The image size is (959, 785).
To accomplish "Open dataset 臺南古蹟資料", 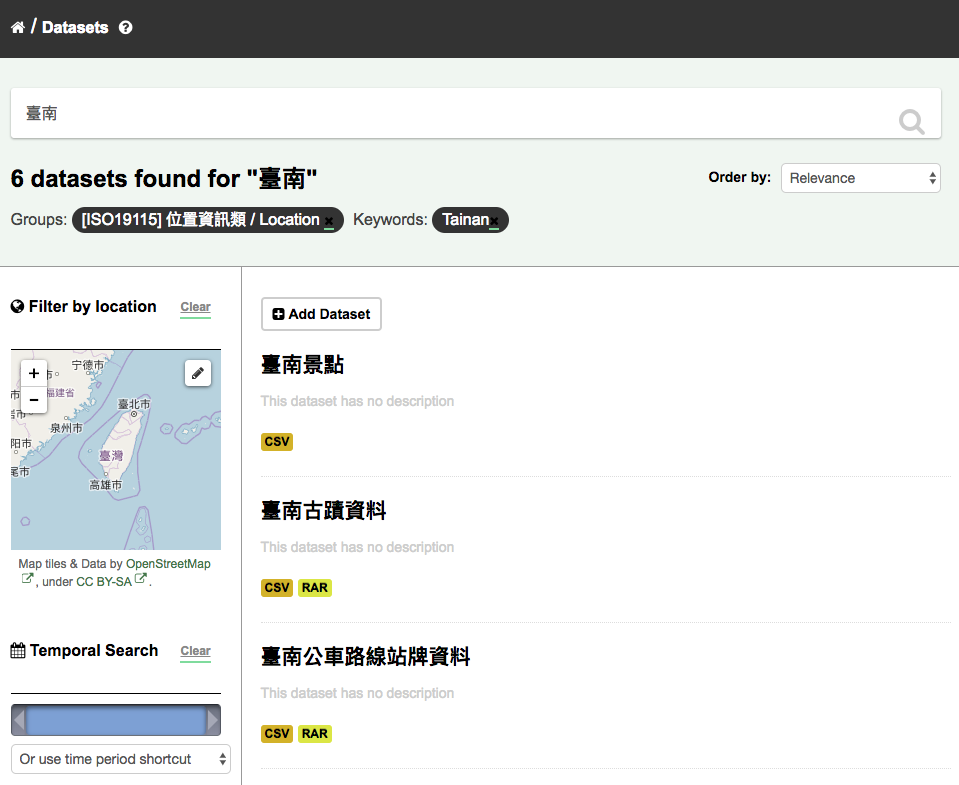I will (324, 510).
